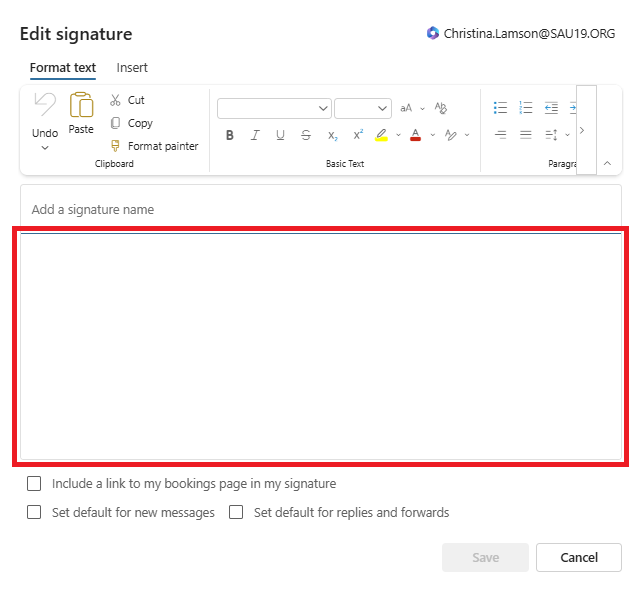Apply strikethrough formatting
This screenshot has width=641, height=591.
click(x=306, y=135)
